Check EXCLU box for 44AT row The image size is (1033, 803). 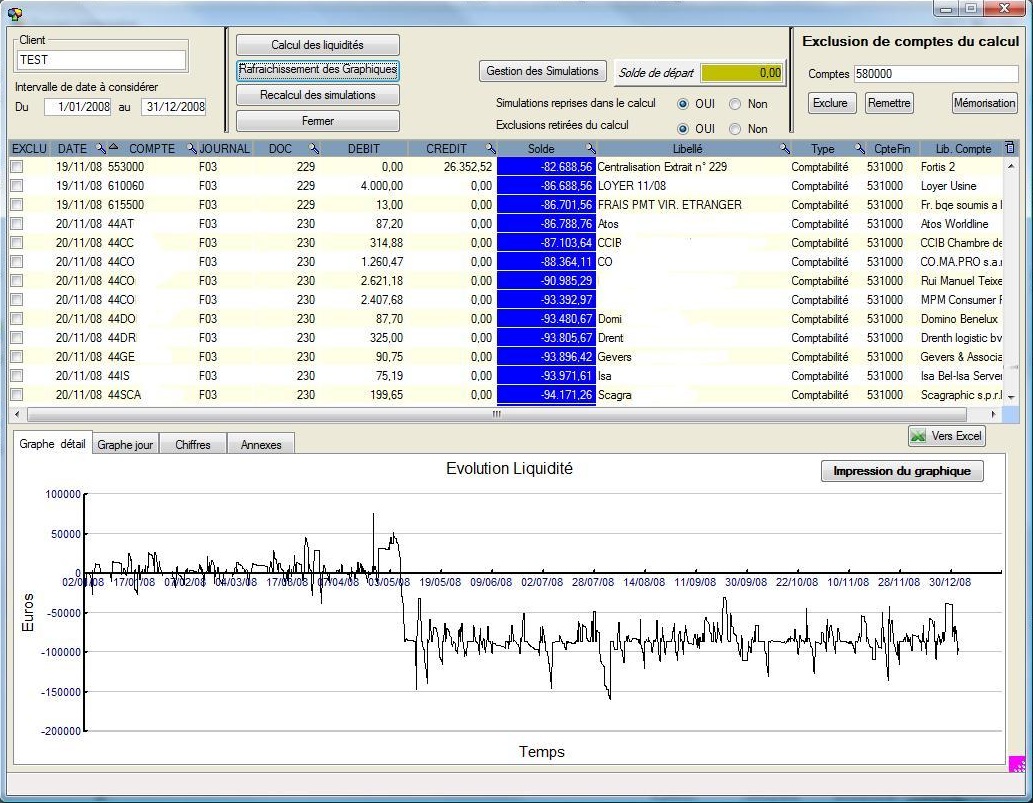(17, 224)
